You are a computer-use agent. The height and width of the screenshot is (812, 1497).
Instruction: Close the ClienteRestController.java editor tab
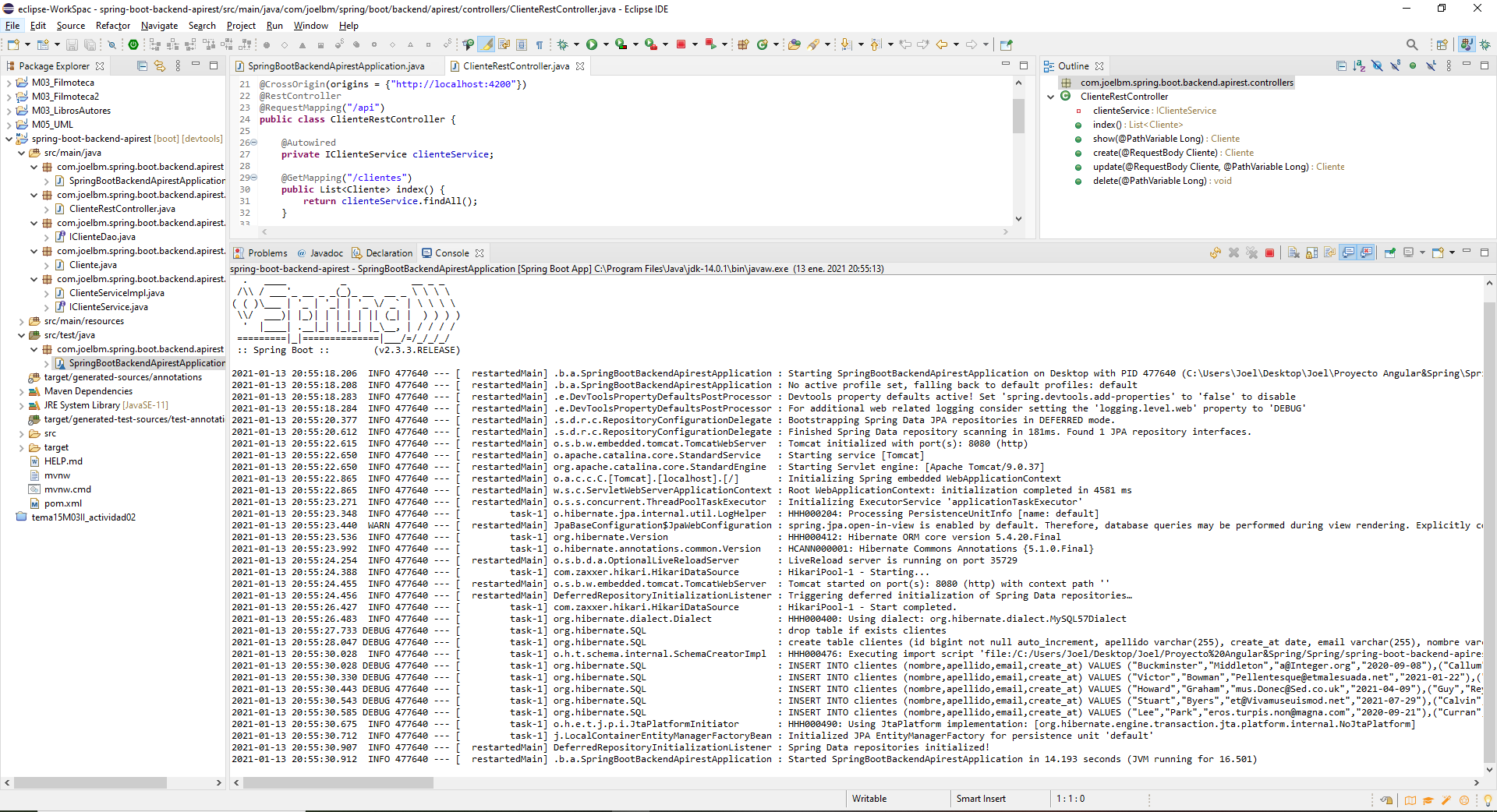point(580,66)
